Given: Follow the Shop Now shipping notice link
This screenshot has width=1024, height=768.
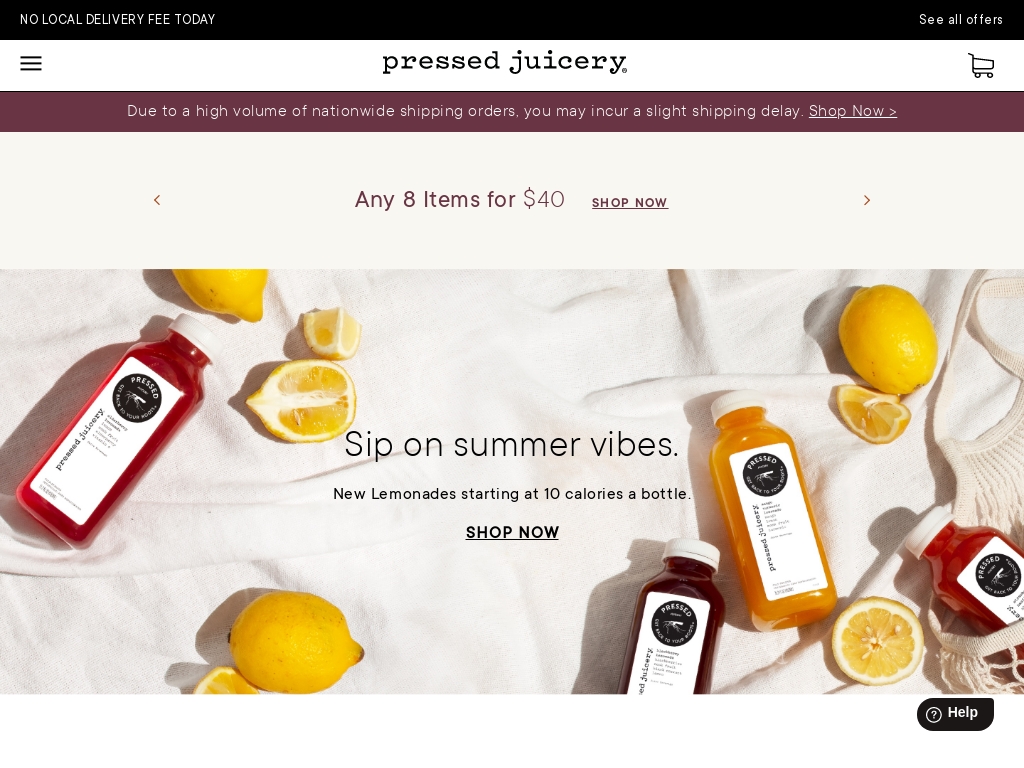Looking at the screenshot, I should [853, 111].
